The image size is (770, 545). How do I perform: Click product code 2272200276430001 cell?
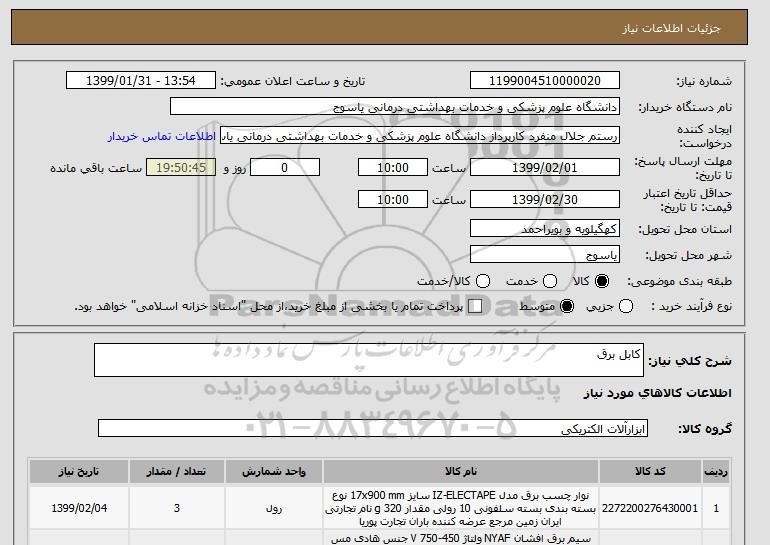click(x=650, y=508)
